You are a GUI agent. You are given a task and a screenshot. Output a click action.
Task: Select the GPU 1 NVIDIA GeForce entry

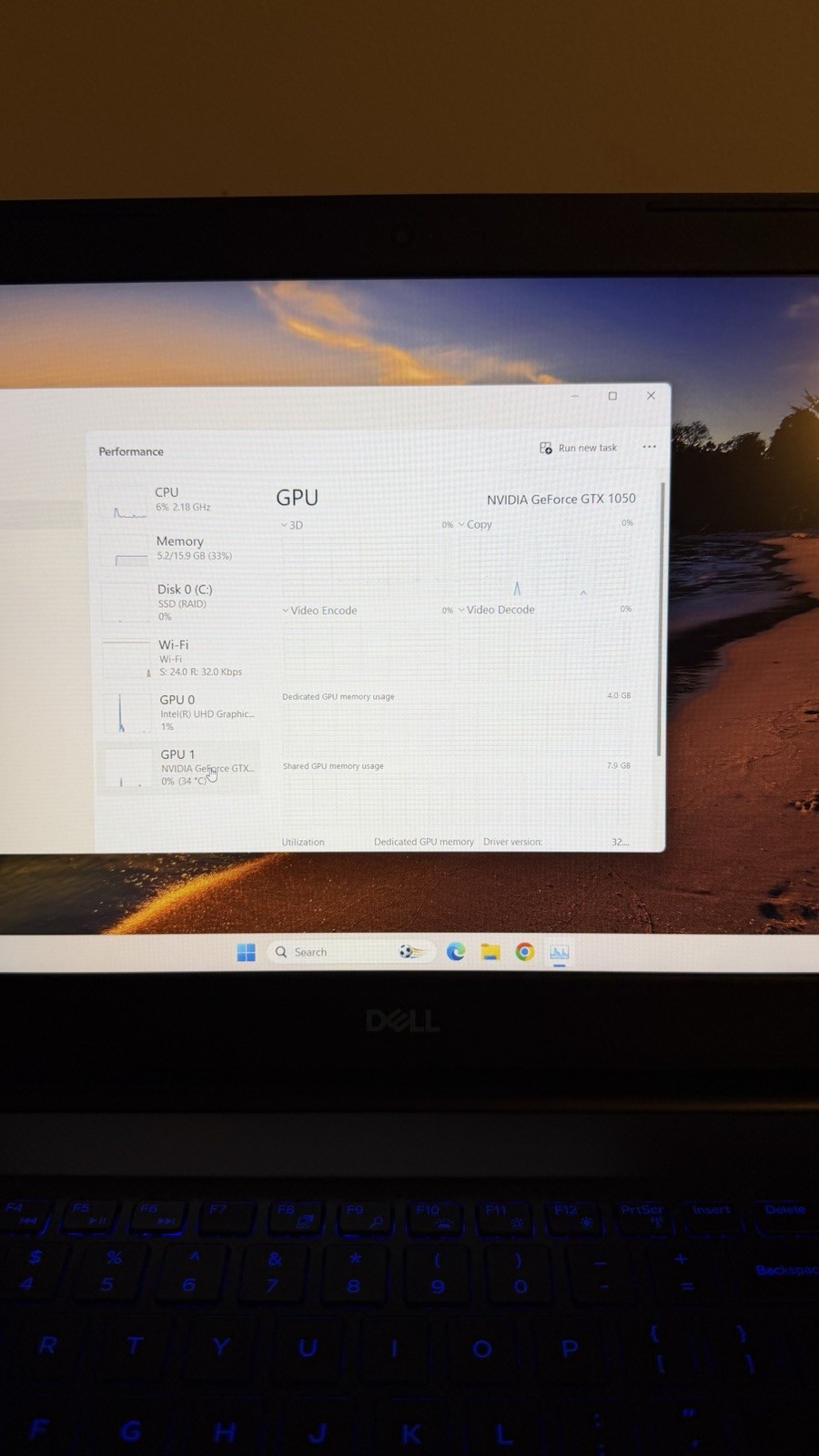click(x=180, y=767)
